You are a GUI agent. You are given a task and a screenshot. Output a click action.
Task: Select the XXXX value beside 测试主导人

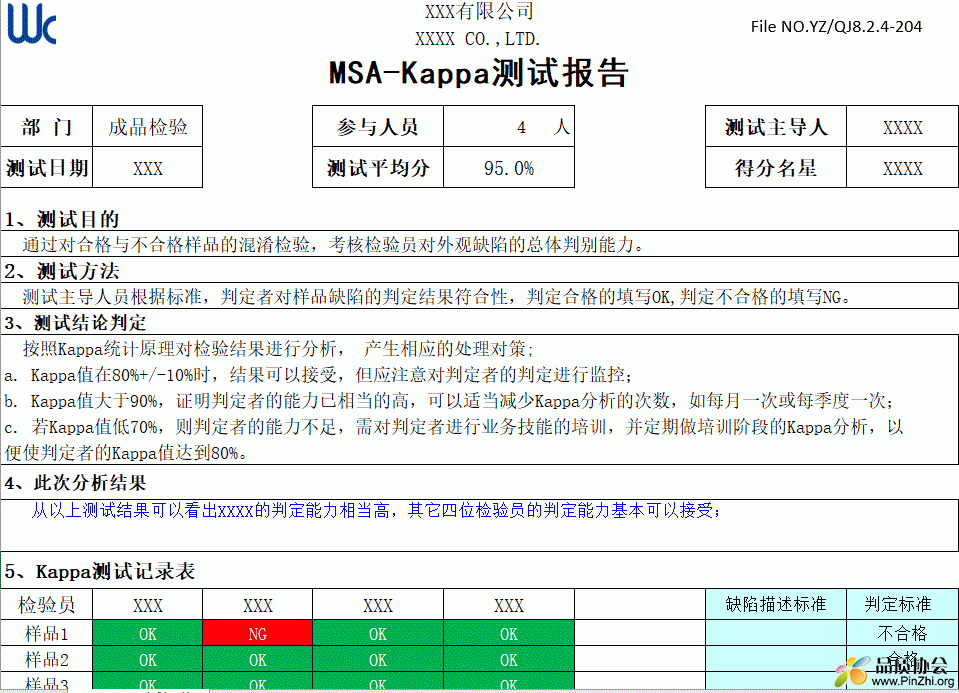point(903,127)
